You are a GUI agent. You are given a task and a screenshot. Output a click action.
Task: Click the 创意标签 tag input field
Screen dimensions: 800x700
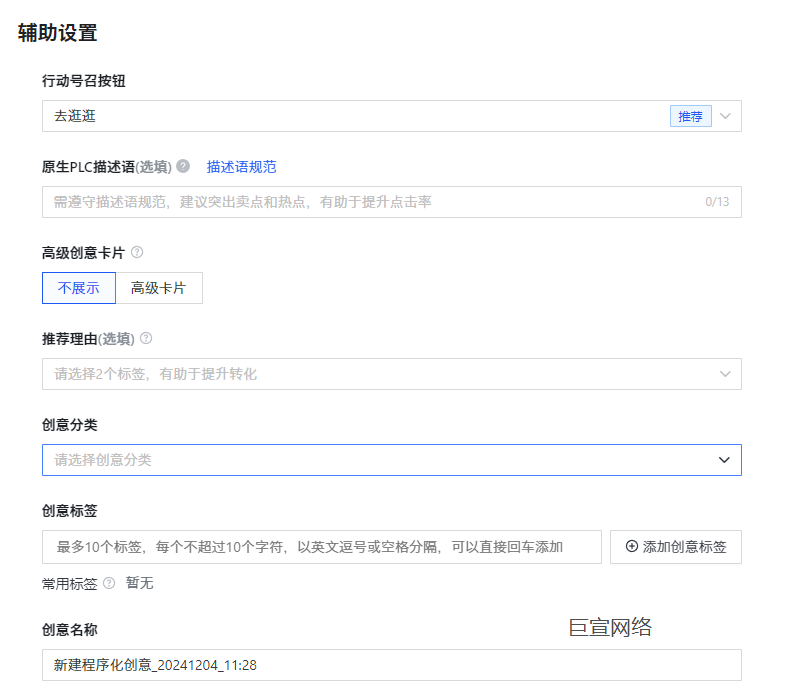click(300, 547)
